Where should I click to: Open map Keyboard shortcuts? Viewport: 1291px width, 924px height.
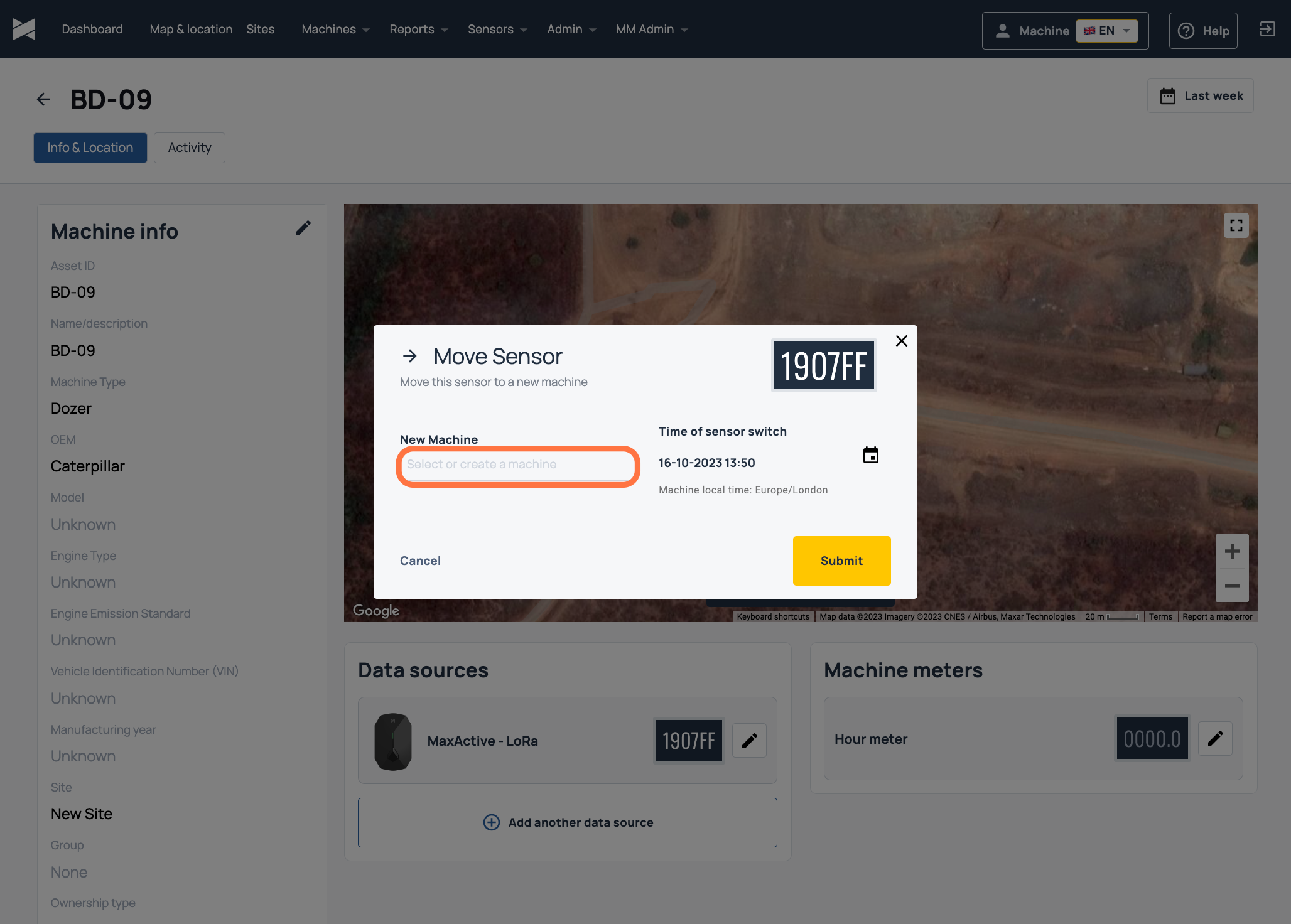773,616
